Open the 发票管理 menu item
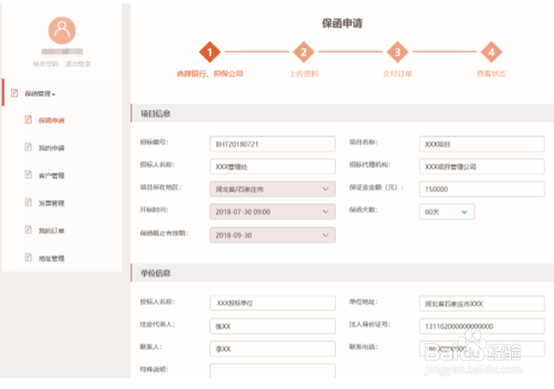 [x=52, y=203]
